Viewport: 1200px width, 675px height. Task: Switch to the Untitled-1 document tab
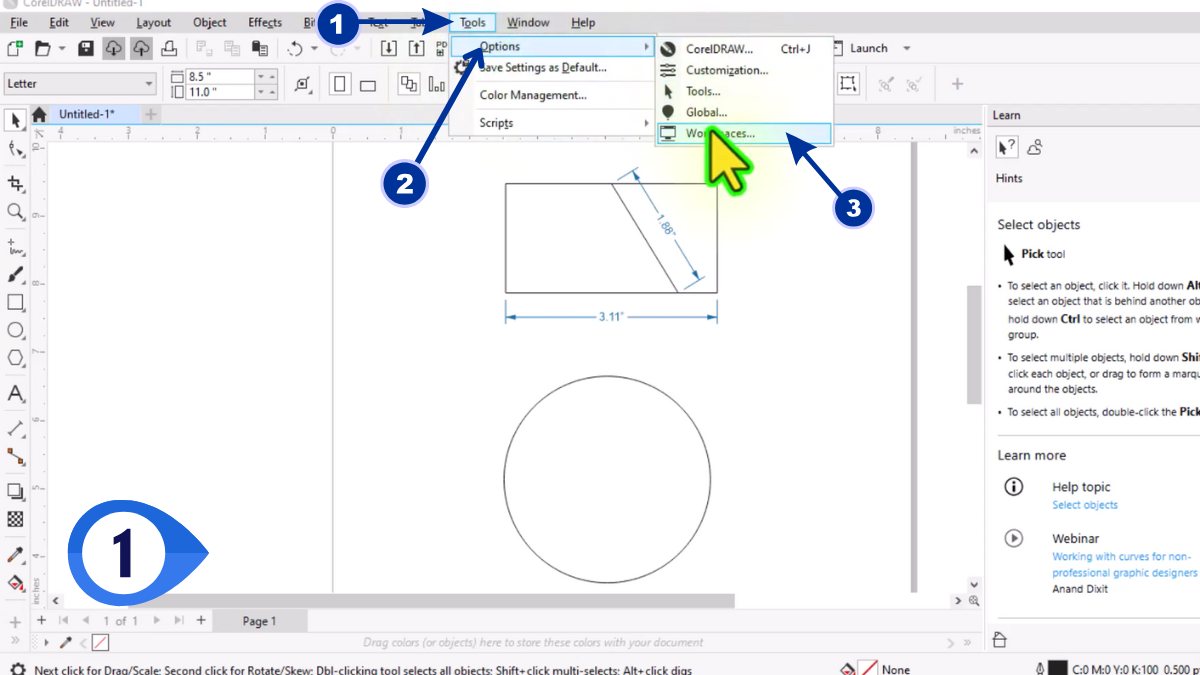pyautogui.click(x=87, y=114)
